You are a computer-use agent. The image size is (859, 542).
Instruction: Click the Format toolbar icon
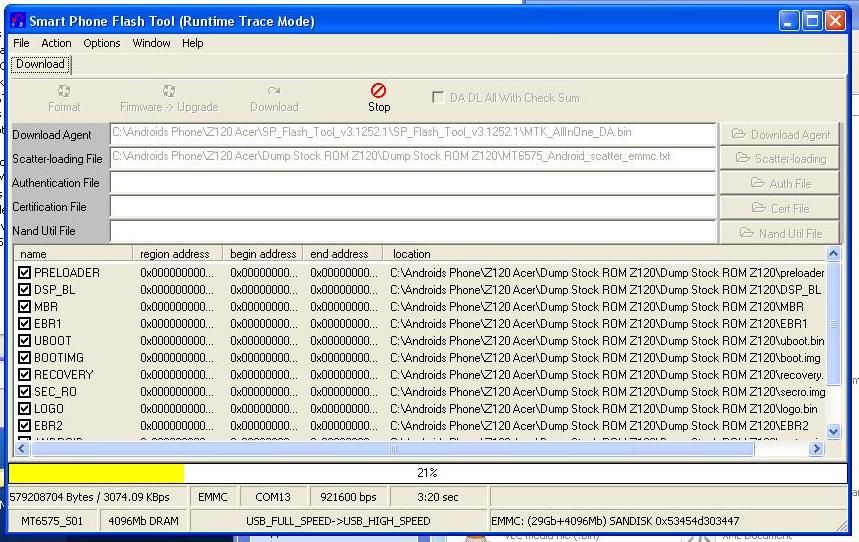point(64,91)
